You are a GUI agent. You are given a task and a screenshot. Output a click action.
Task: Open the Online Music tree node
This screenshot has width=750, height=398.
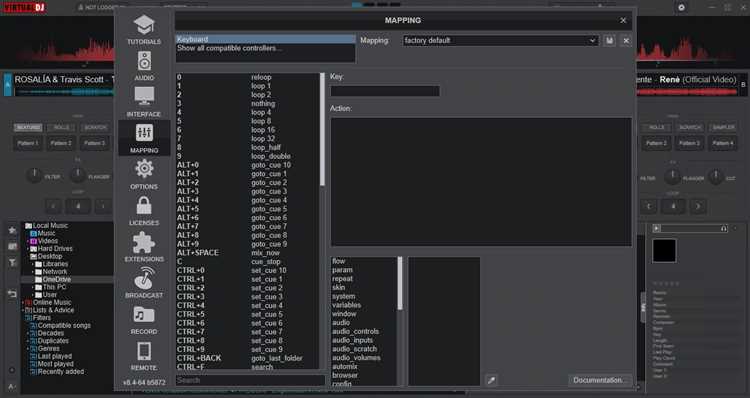point(52,302)
